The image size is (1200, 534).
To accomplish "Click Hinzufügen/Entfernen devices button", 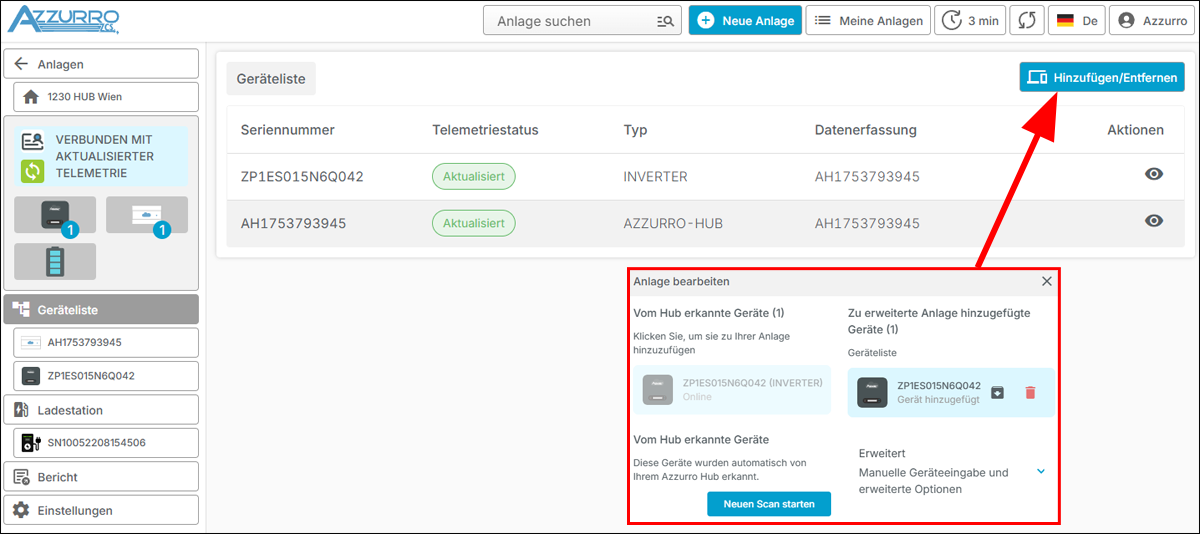I will 1102,77.
